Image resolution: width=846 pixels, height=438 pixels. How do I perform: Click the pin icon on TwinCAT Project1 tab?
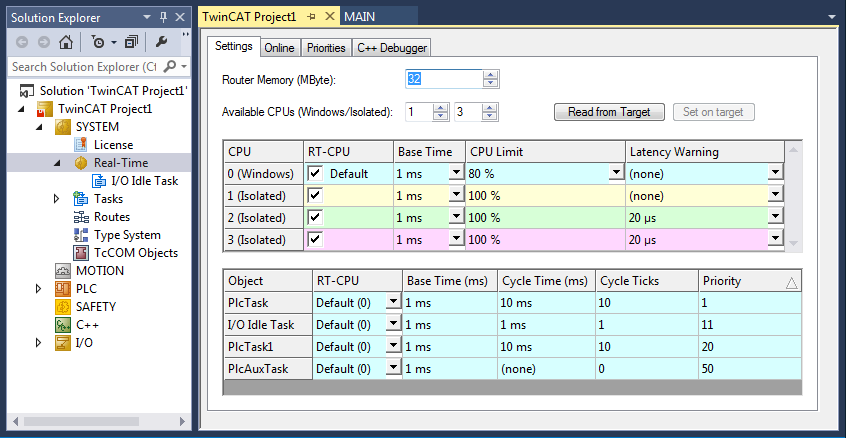tap(311, 17)
